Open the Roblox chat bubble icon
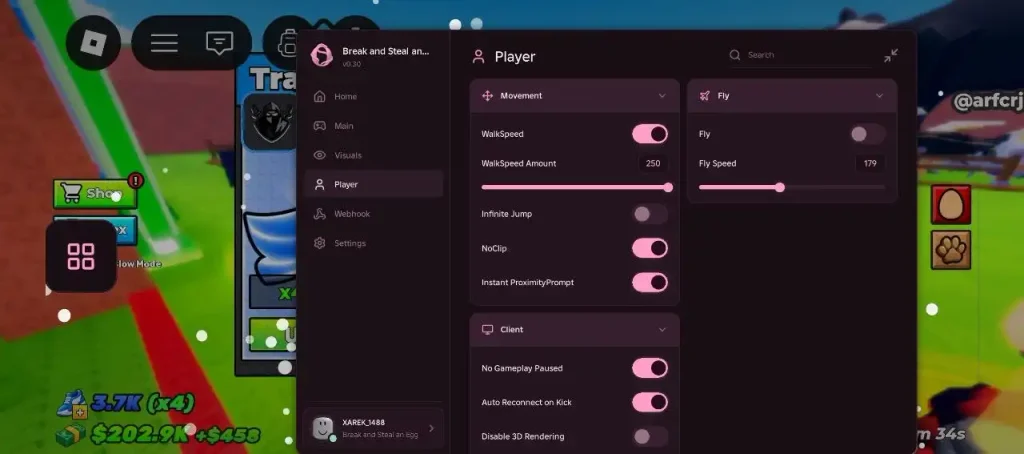1024x454 pixels. tap(219, 43)
